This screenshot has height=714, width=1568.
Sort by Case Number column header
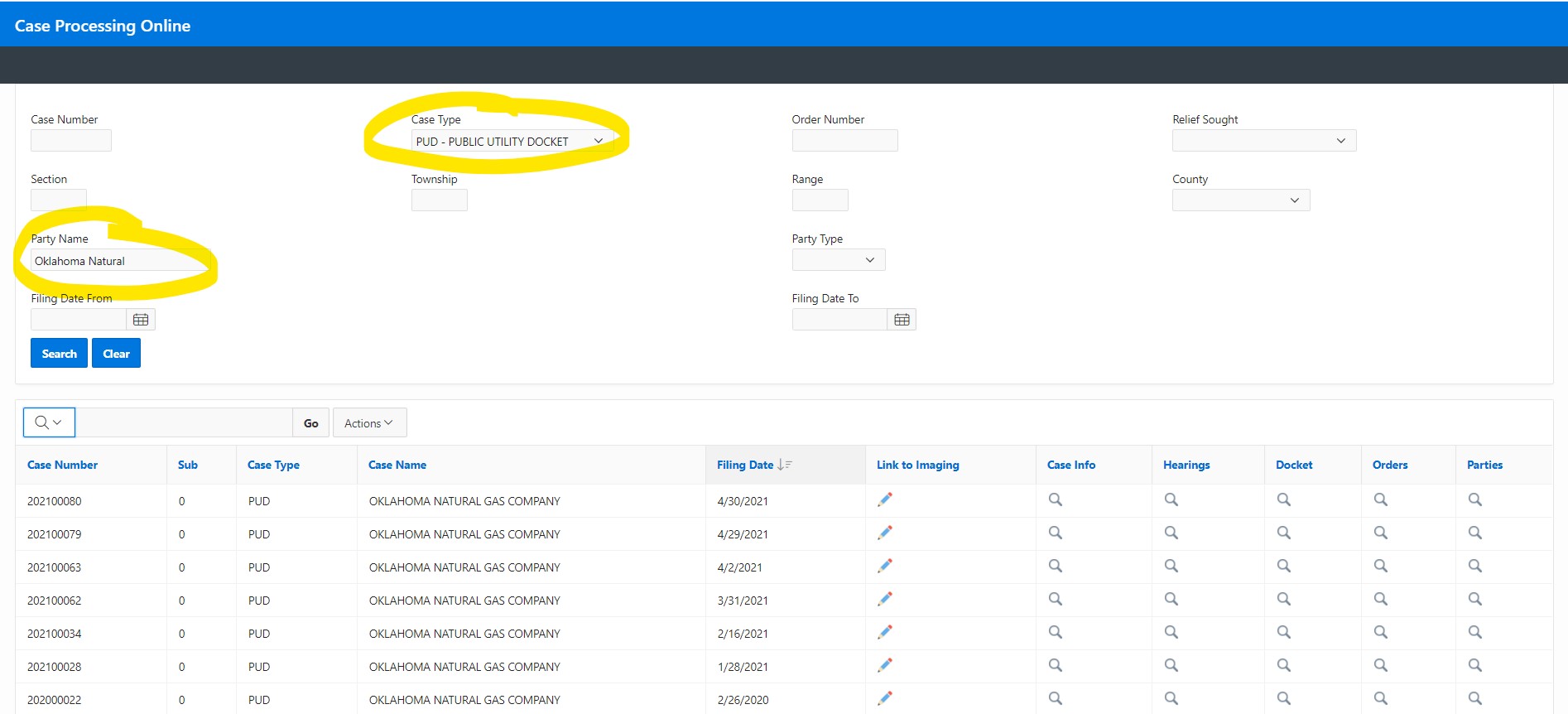click(x=62, y=465)
